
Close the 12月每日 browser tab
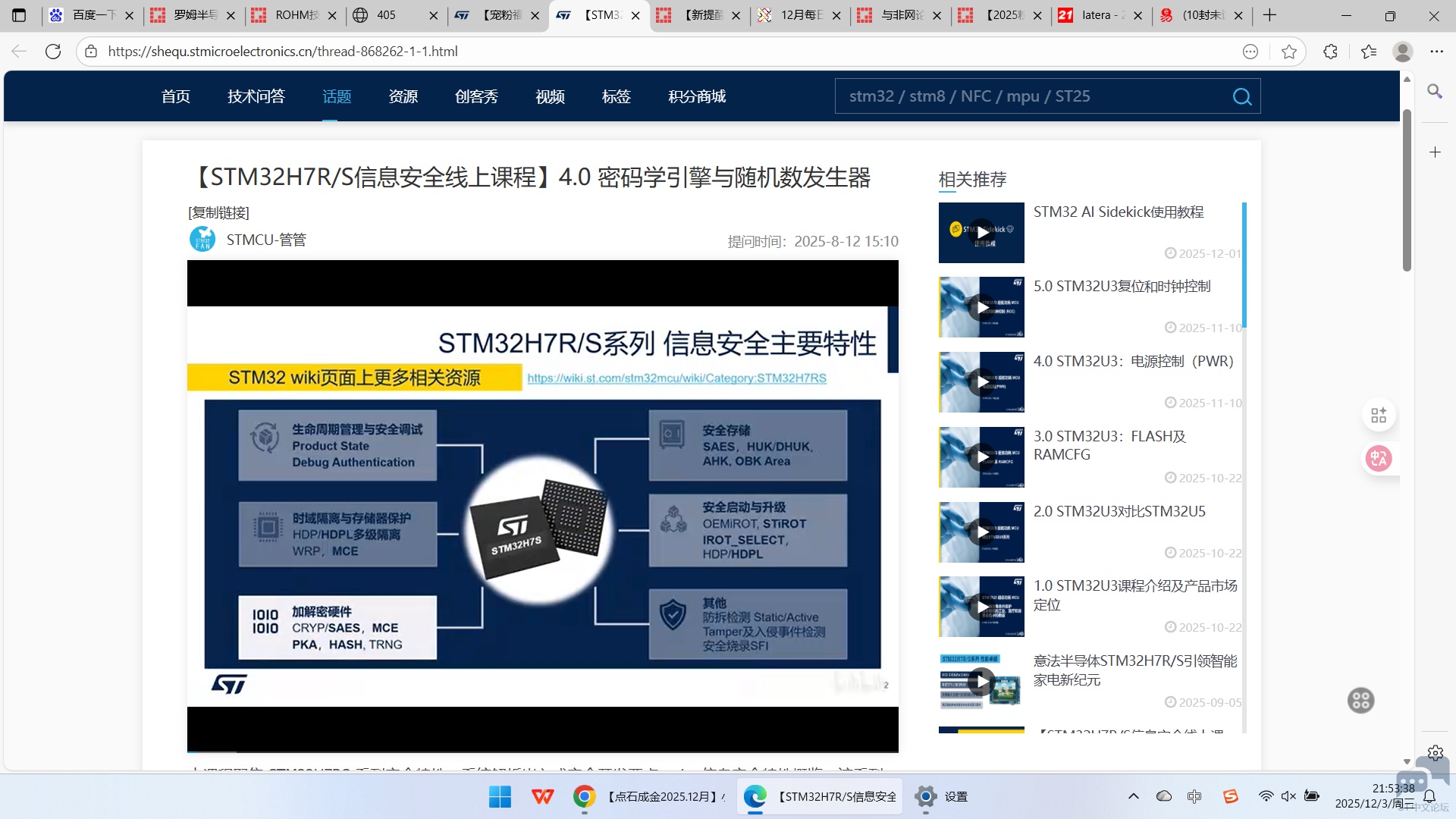[x=836, y=15]
